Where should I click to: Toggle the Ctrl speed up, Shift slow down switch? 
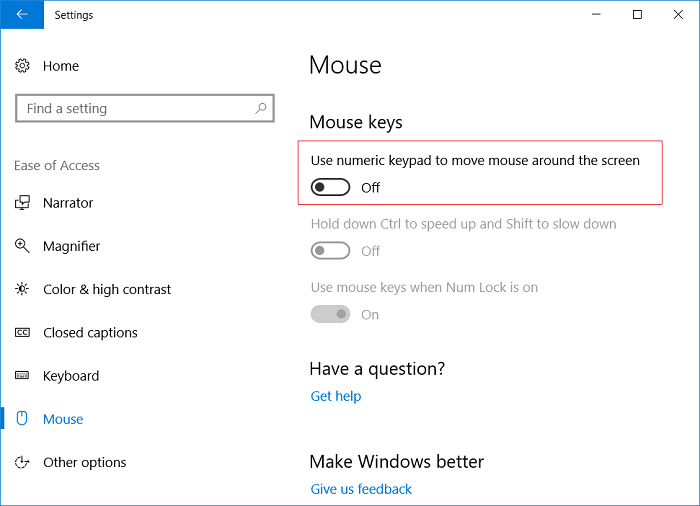pyautogui.click(x=331, y=251)
